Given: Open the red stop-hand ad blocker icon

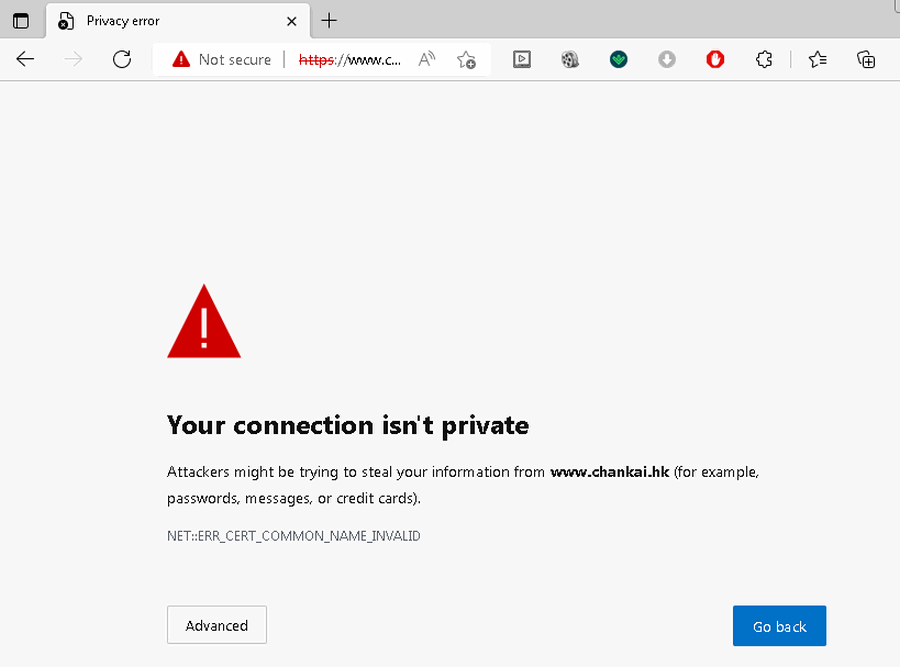Looking at the screenshot, I should coord(715,60).
